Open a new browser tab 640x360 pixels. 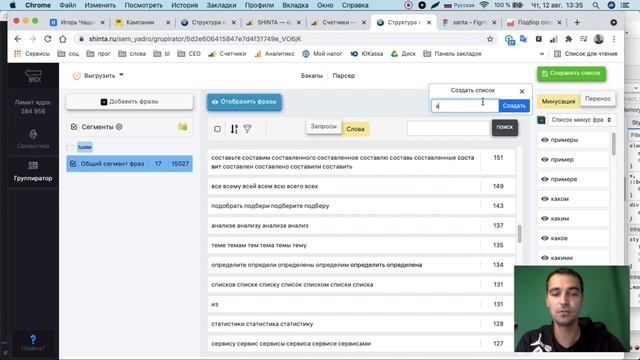[577, 22]
